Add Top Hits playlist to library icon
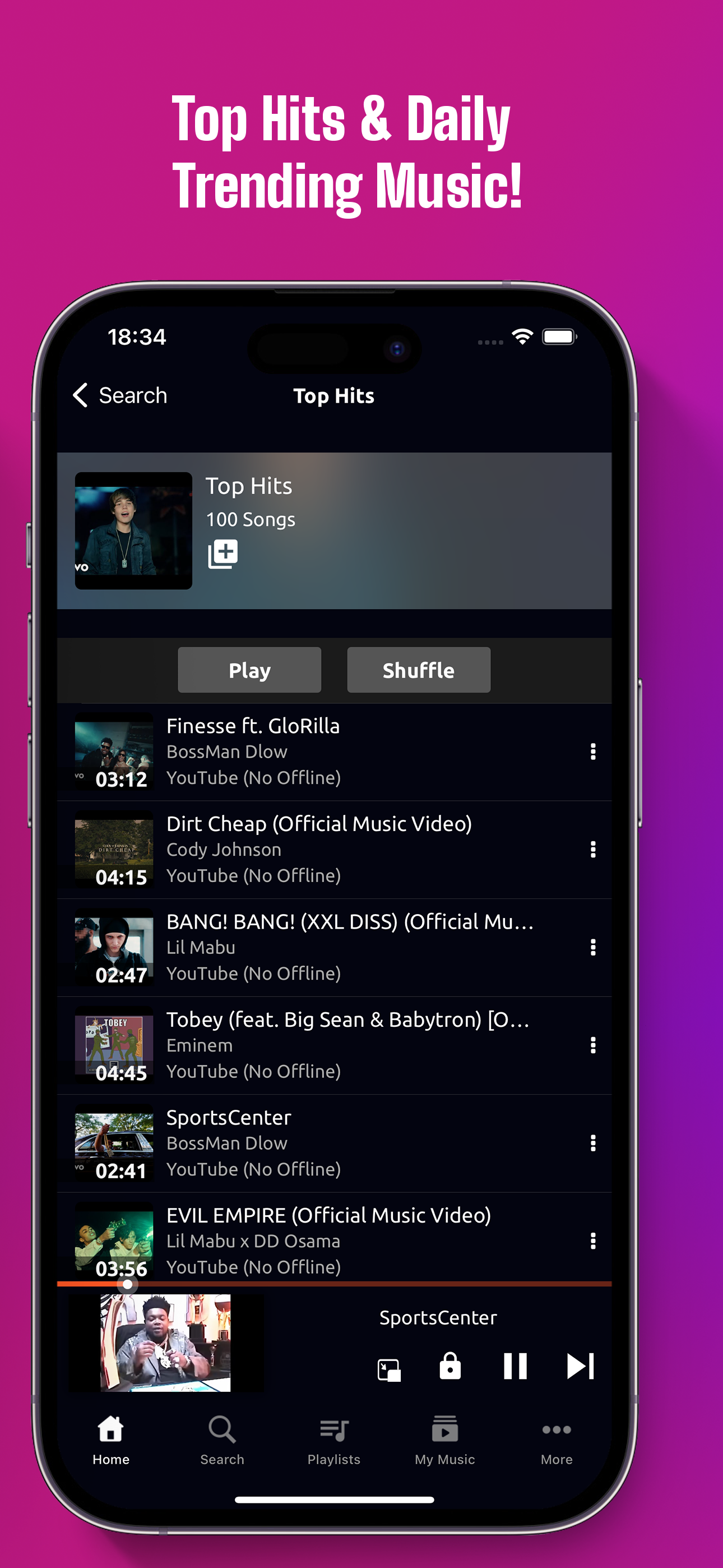 (223, 555)
